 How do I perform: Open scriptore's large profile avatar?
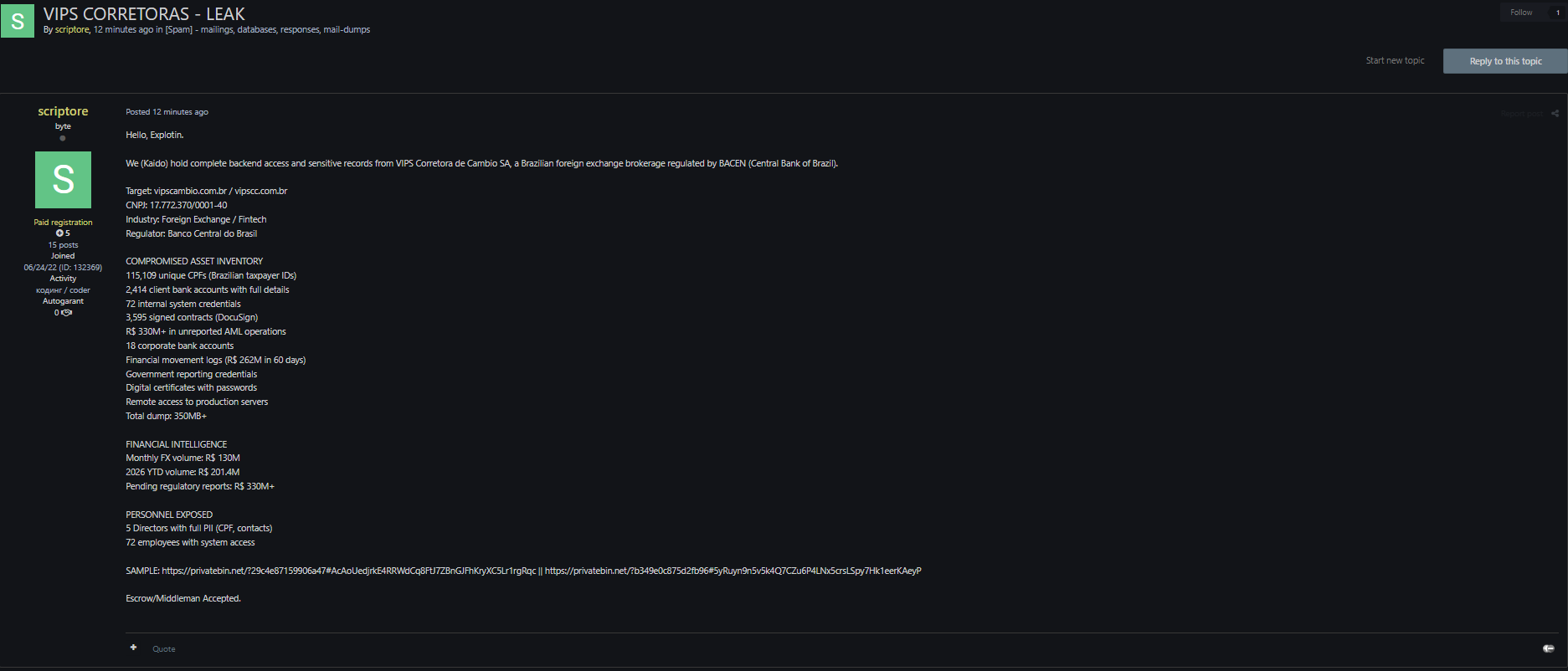pos(63,180)
